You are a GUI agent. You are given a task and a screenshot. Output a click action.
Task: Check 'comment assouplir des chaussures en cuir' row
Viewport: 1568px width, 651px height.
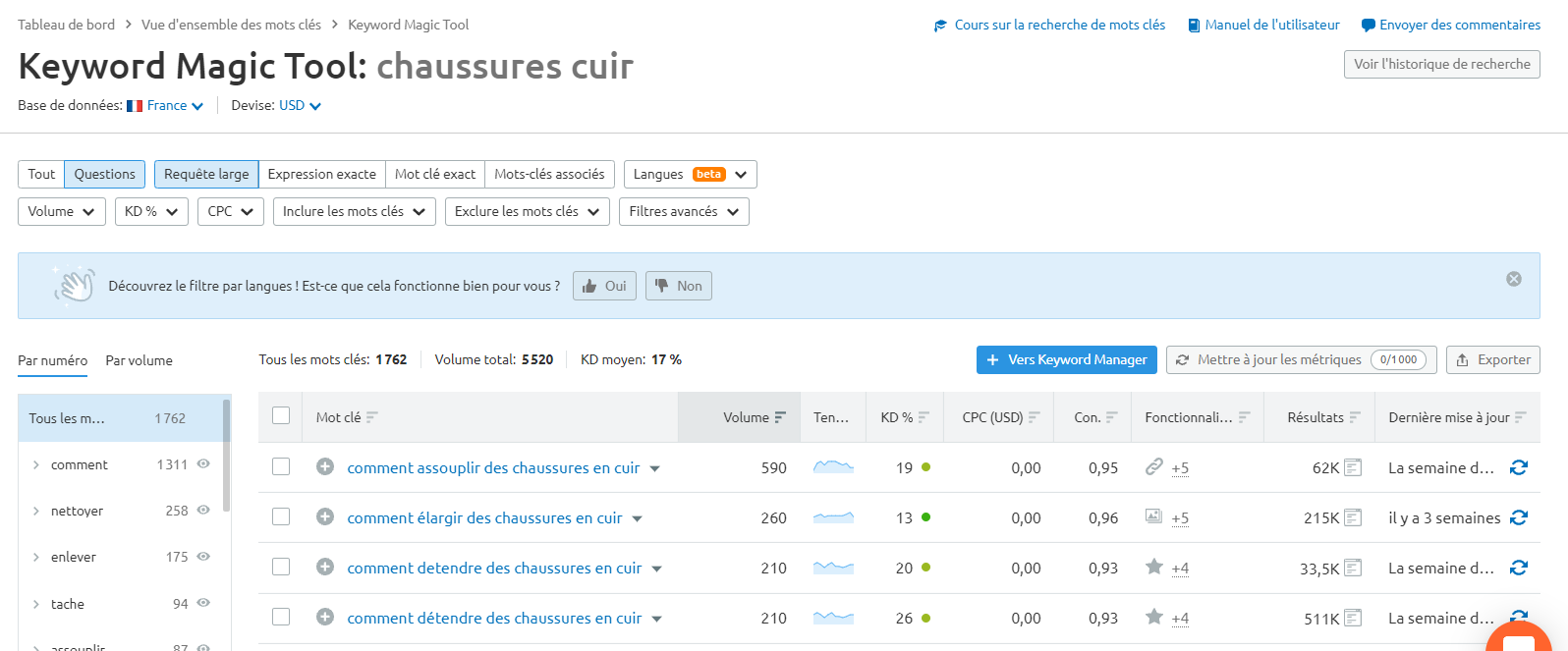[281, 466]
